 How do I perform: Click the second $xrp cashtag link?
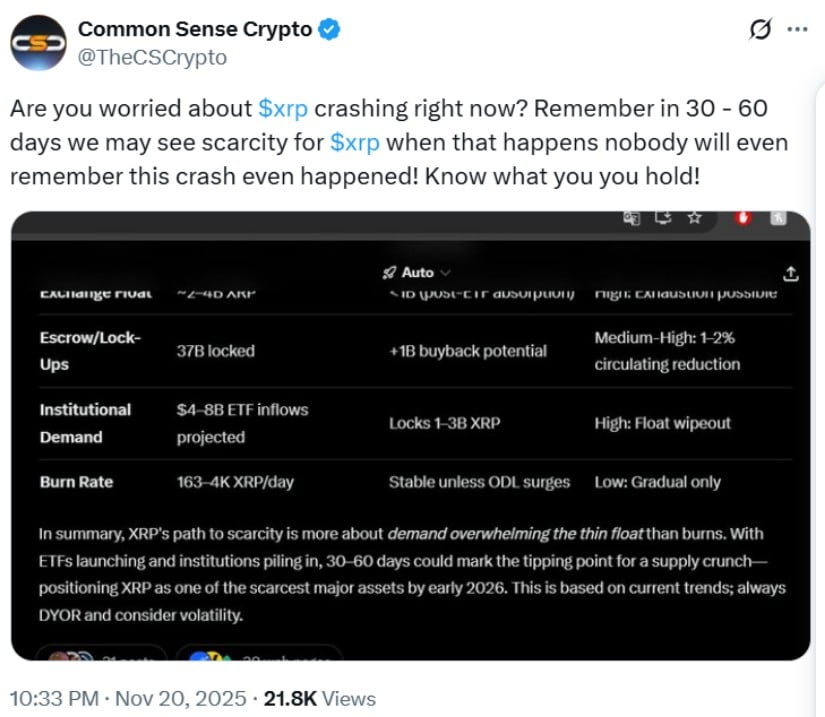354,142
